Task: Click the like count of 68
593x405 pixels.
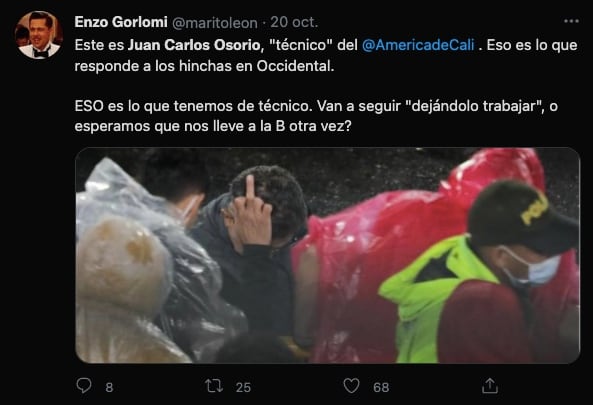Action: [381, 387]
